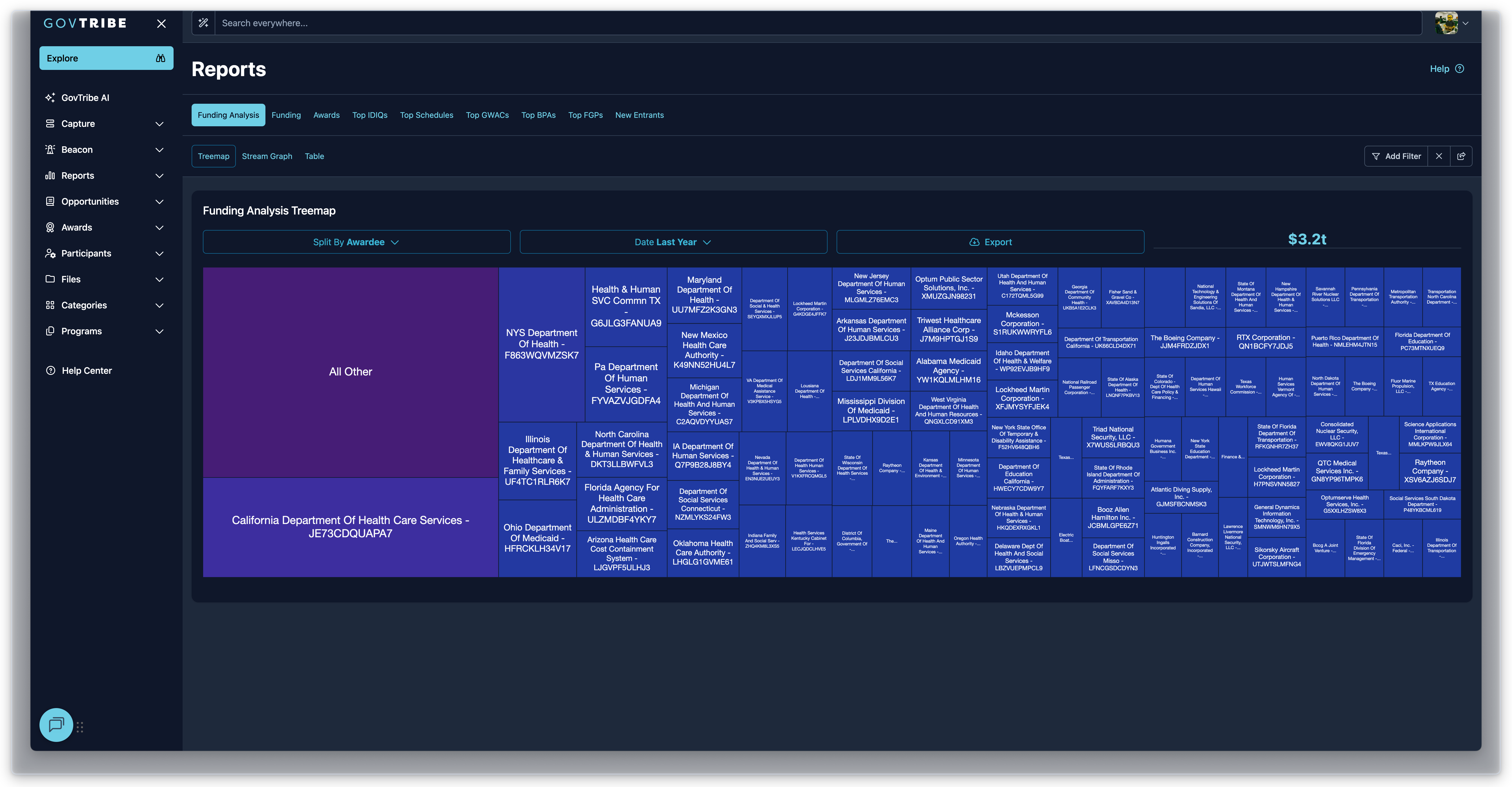Open GovTribe AI sparkle icon
The height and width of the screenshot is (787, 1512).
tap(50, 98)
